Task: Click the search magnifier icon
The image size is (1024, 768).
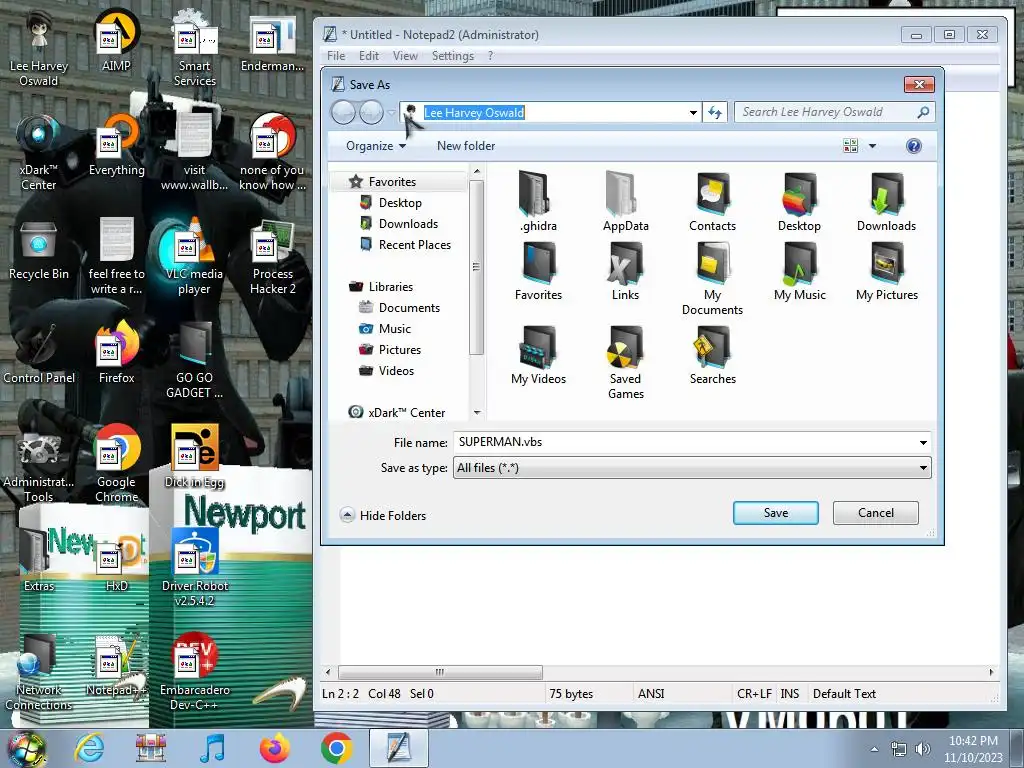Action: (923, 112)
